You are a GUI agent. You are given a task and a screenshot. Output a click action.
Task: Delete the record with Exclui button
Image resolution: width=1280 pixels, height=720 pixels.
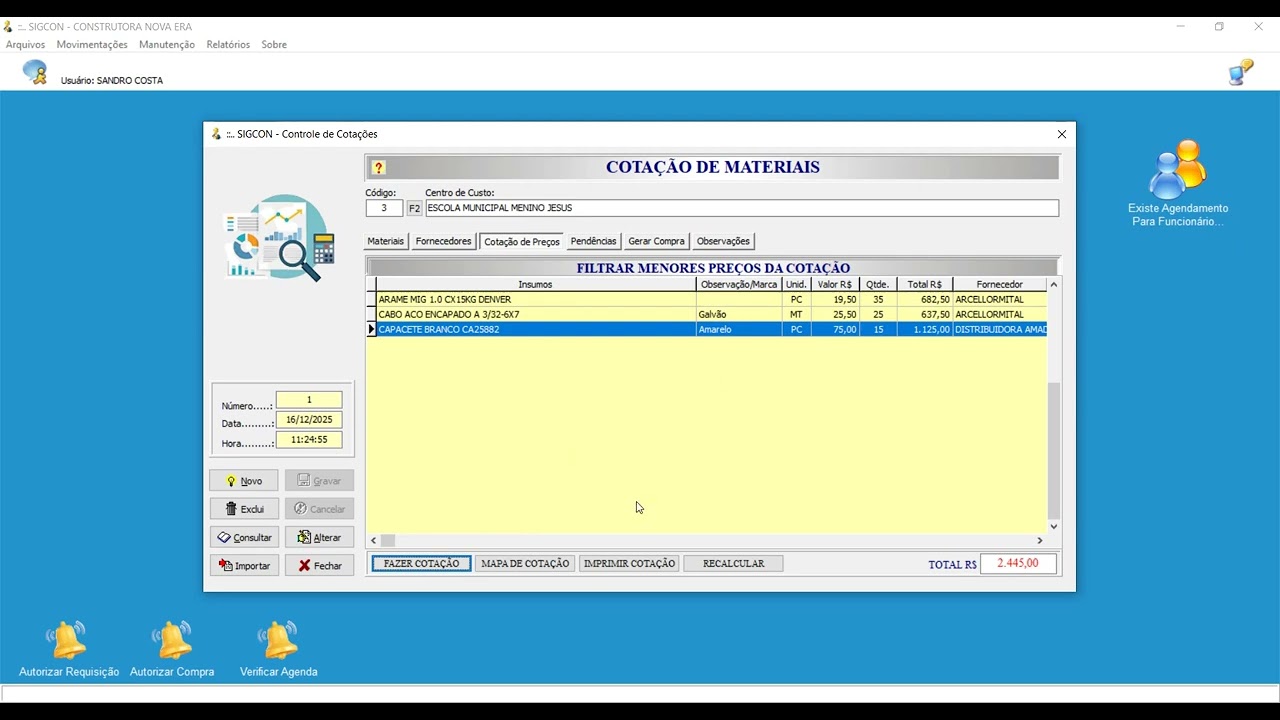coord(244,509)
